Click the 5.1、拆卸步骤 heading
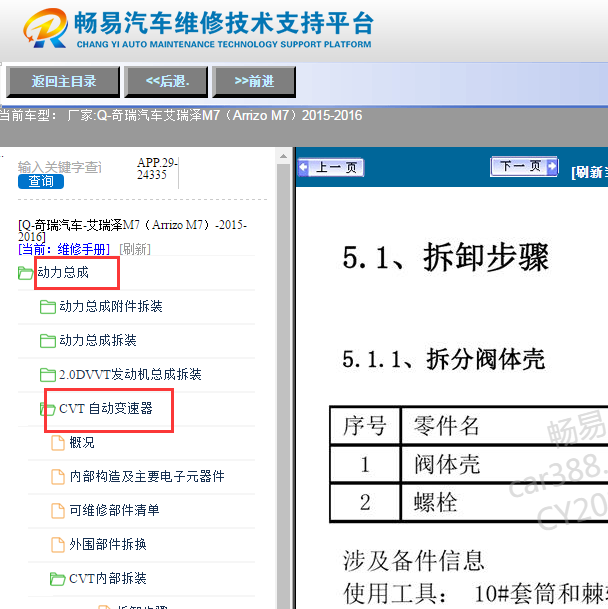Image resolution: width=608 pixels, height=609 pixels. coord(445,258)
